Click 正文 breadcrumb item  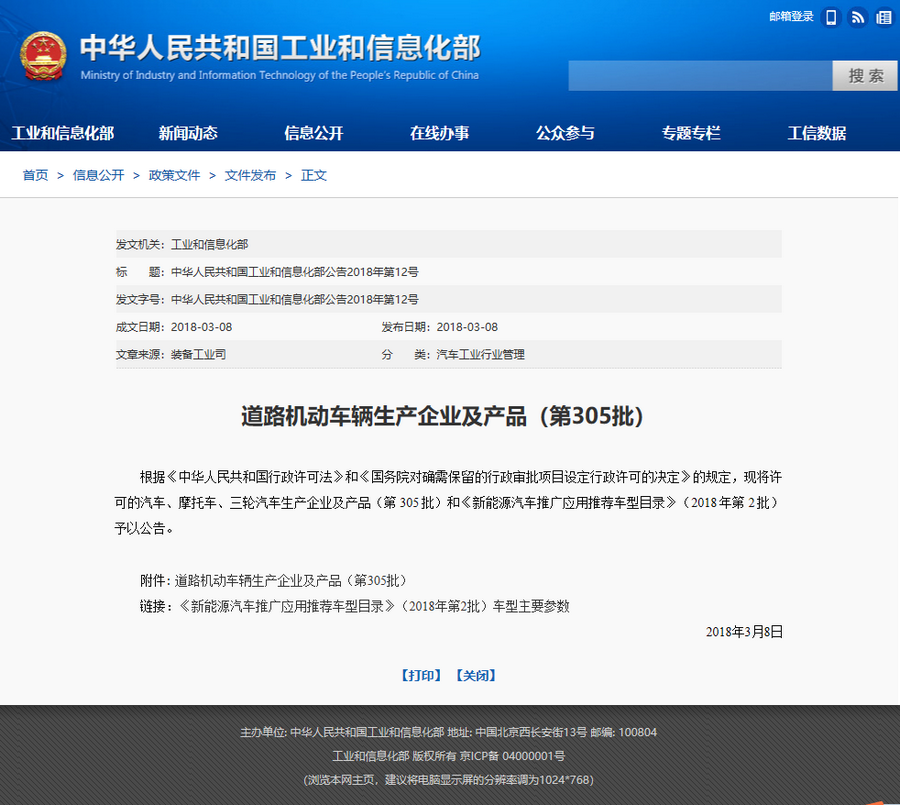tap(314, 175)
